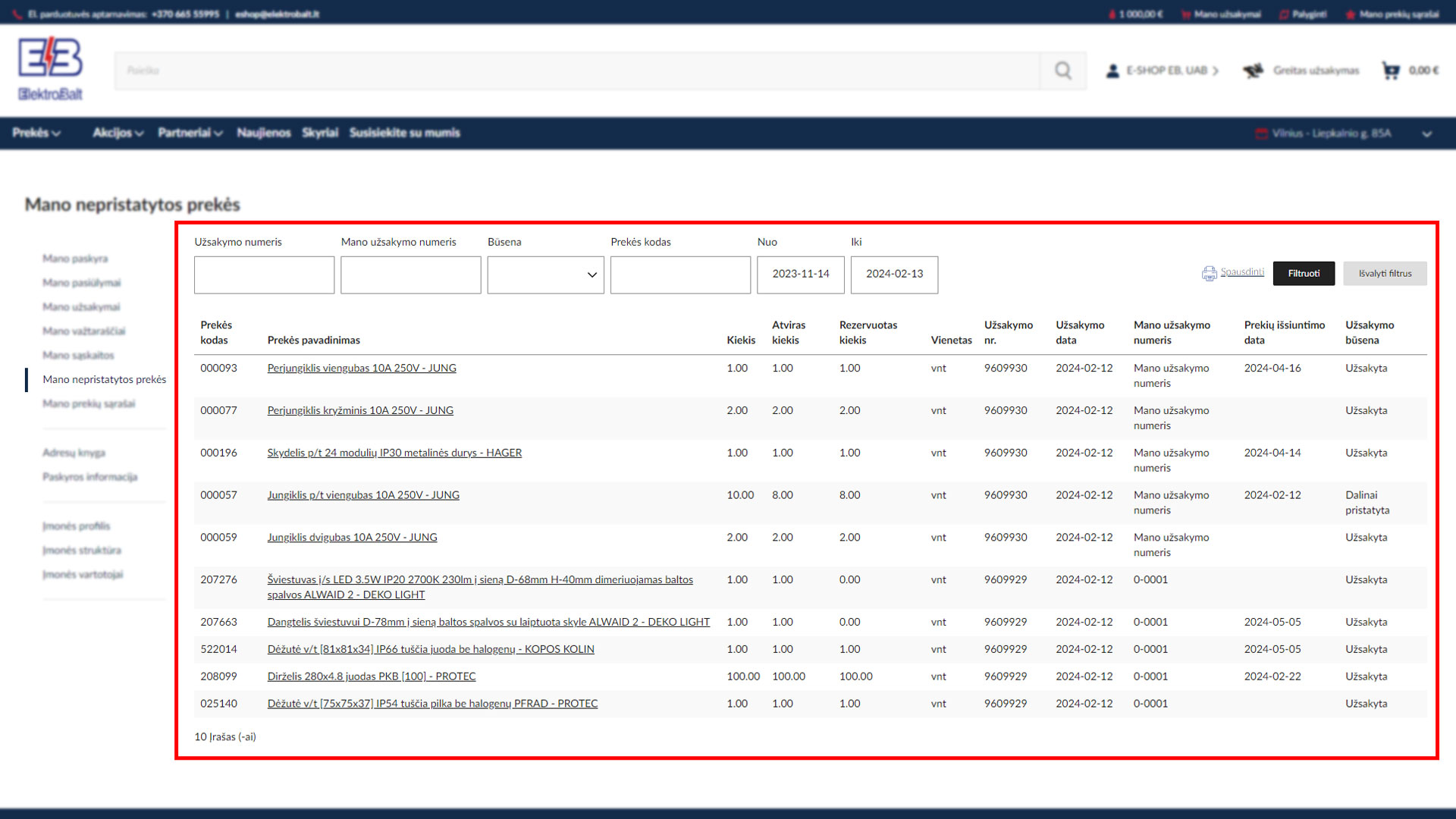
Task: Expand the Būsena status dropdown
Action: (545, 275)
